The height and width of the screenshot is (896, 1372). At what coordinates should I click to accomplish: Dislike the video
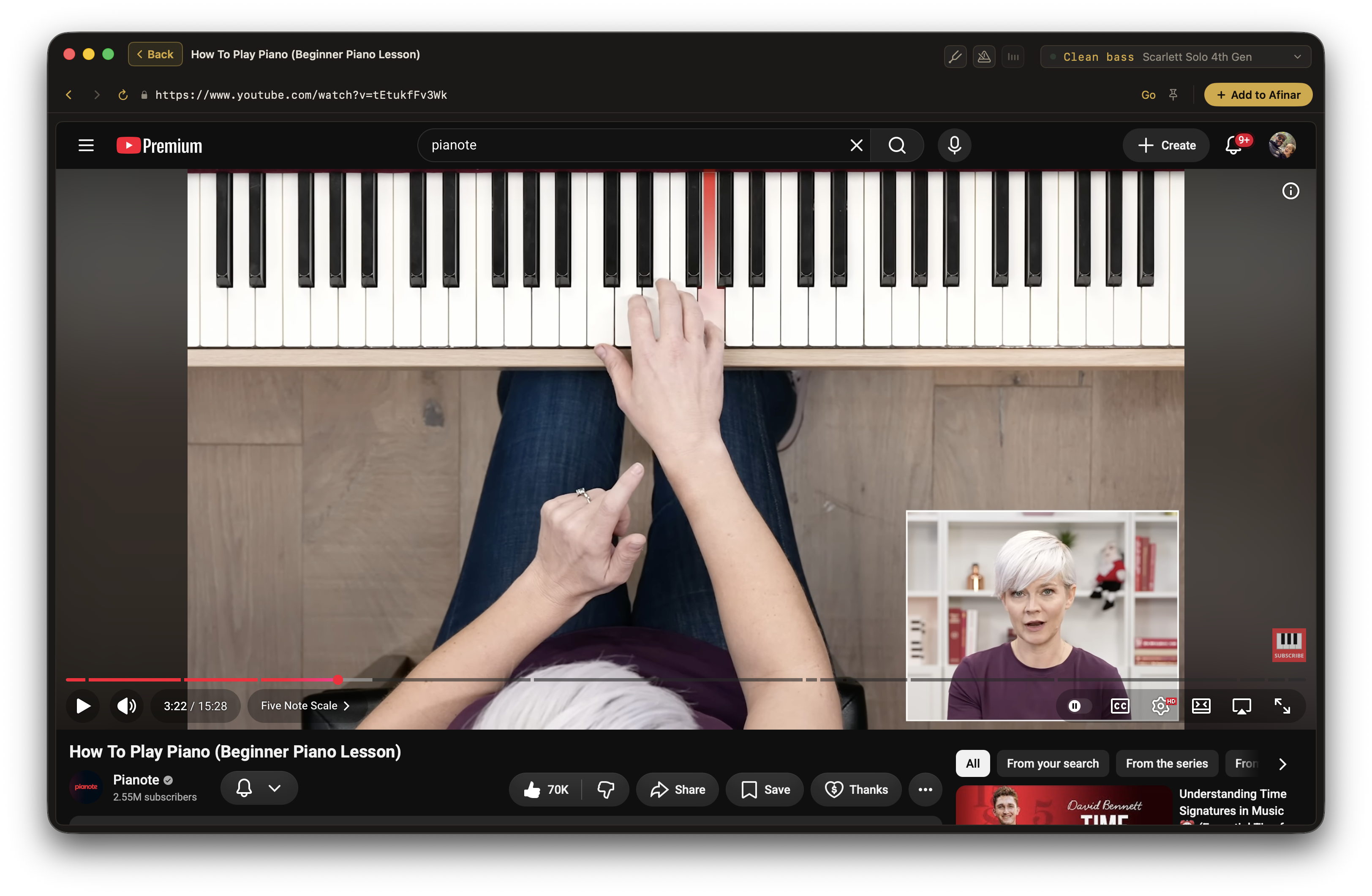[605, 790]
